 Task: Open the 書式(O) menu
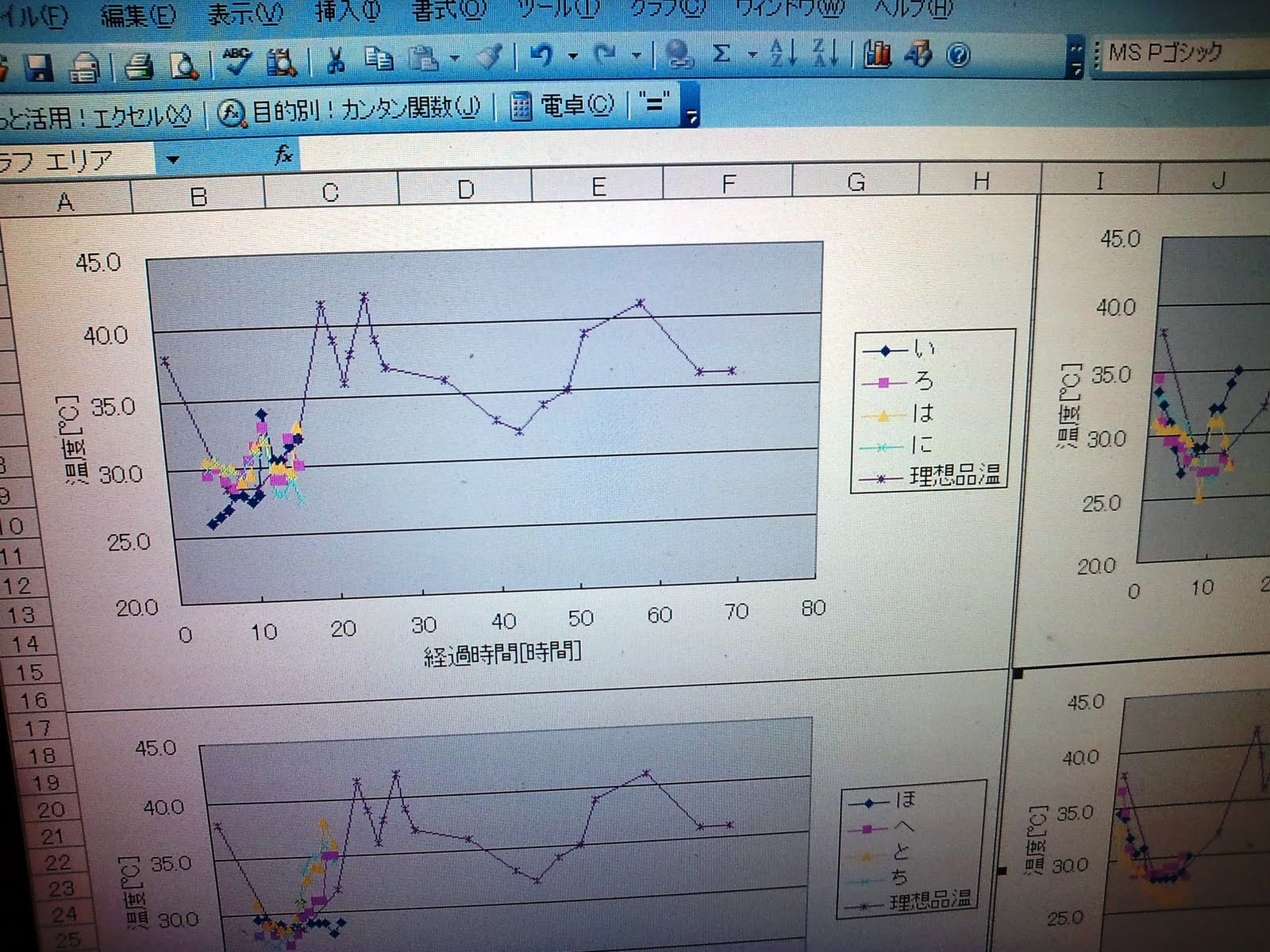click(448, 10)
